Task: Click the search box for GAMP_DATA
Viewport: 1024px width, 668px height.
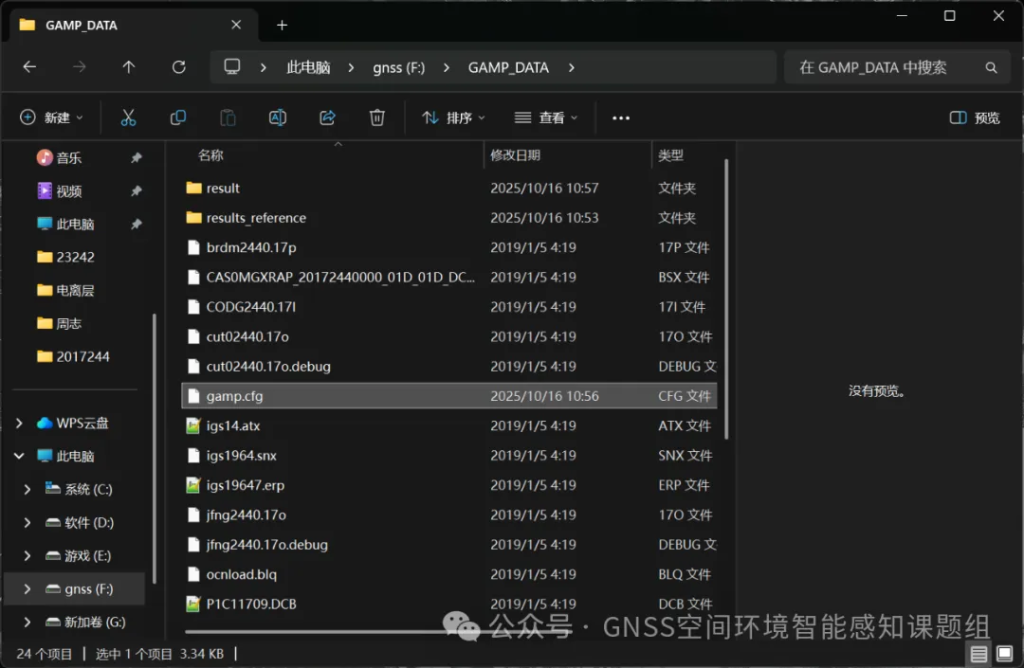Action: 880,67
